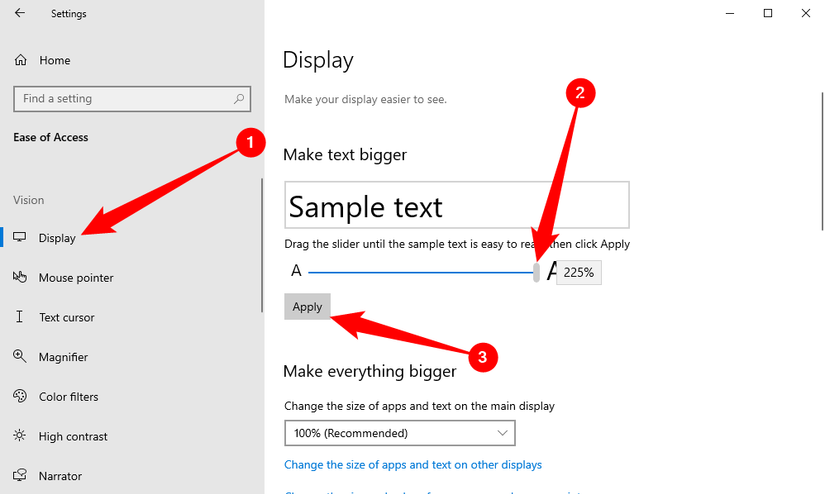Select the Color filters palette icon
This screenshot has height=494, width=825.
(19, 396)
